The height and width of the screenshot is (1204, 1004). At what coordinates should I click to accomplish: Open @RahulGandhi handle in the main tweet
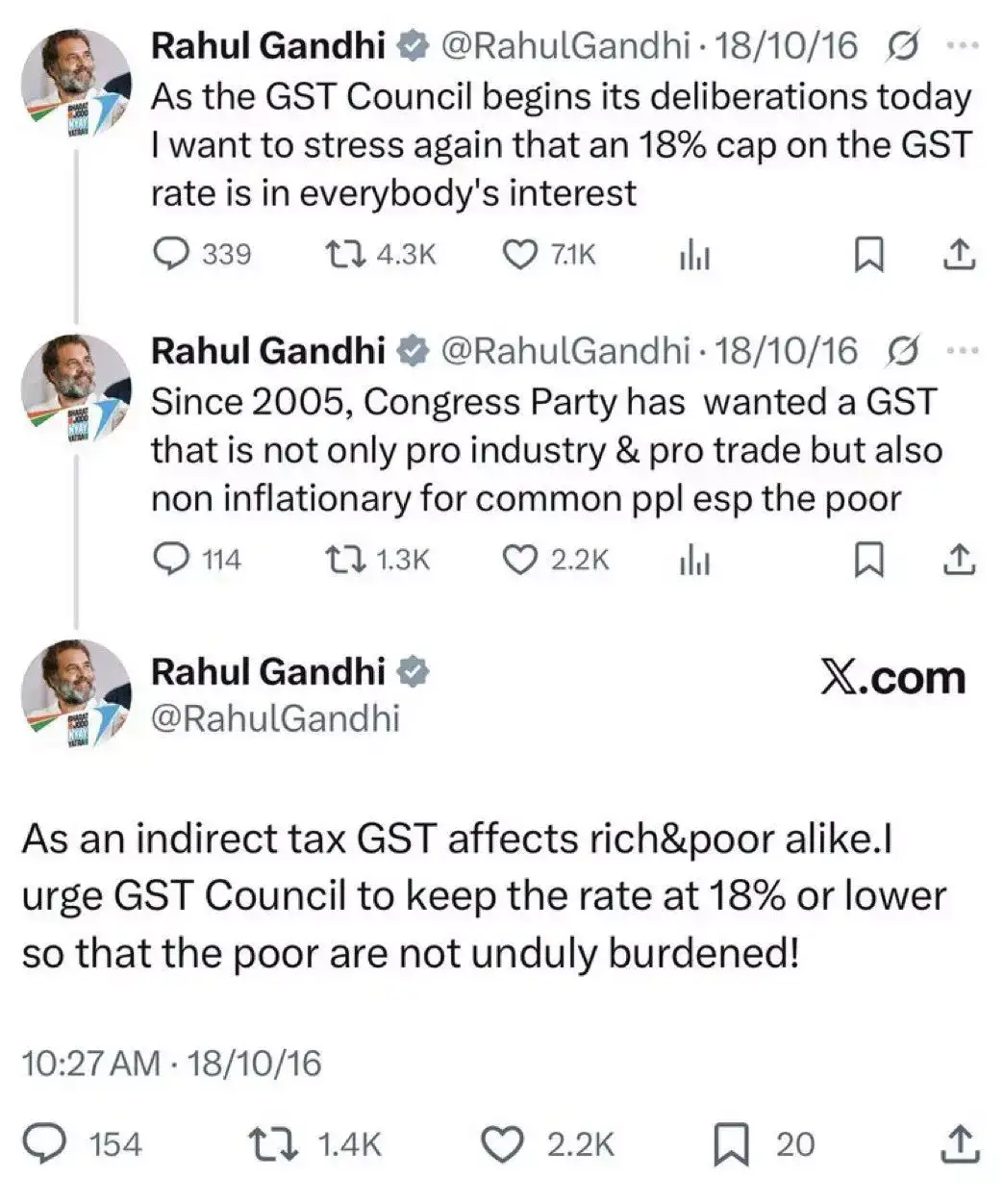coord(275,718)
